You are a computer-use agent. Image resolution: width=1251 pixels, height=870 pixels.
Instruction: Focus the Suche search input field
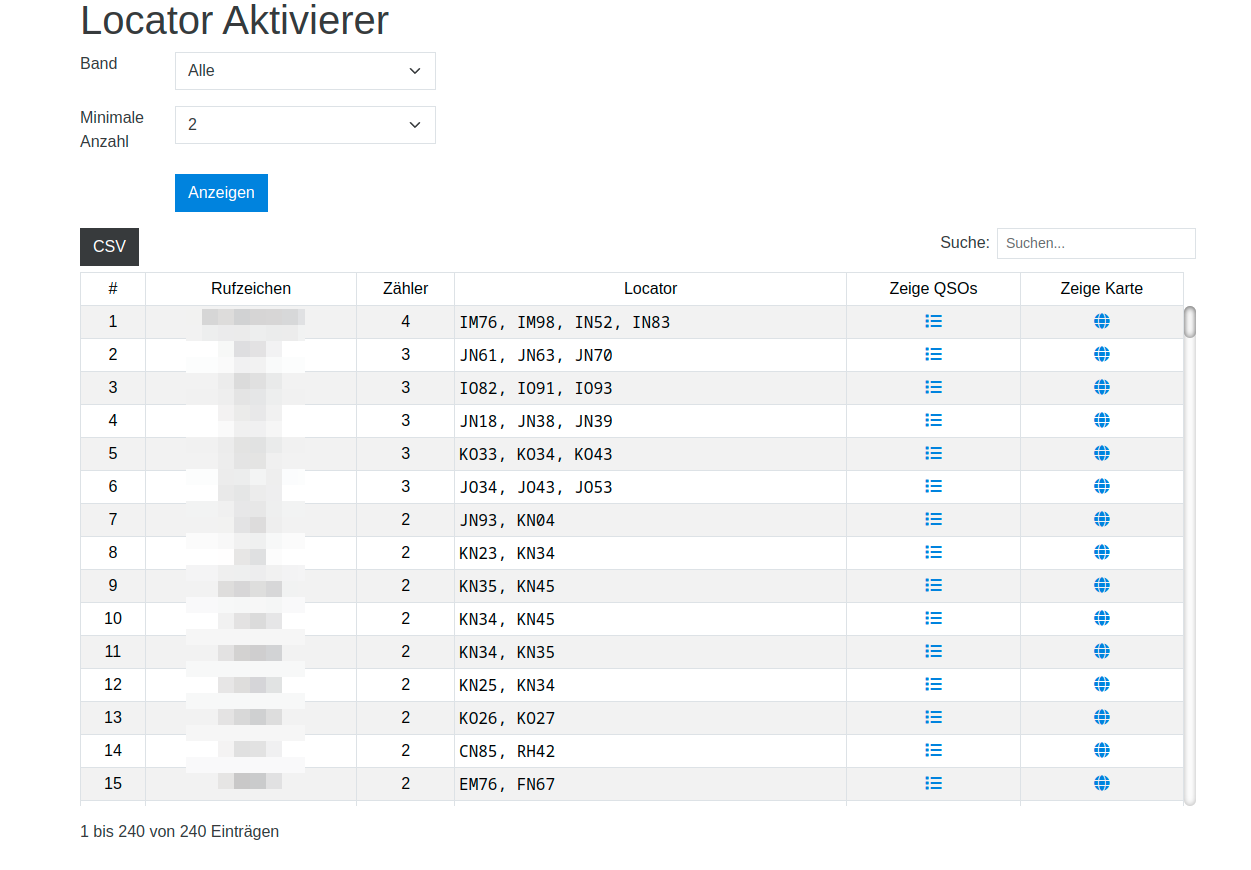click(x=1095, y=243)
